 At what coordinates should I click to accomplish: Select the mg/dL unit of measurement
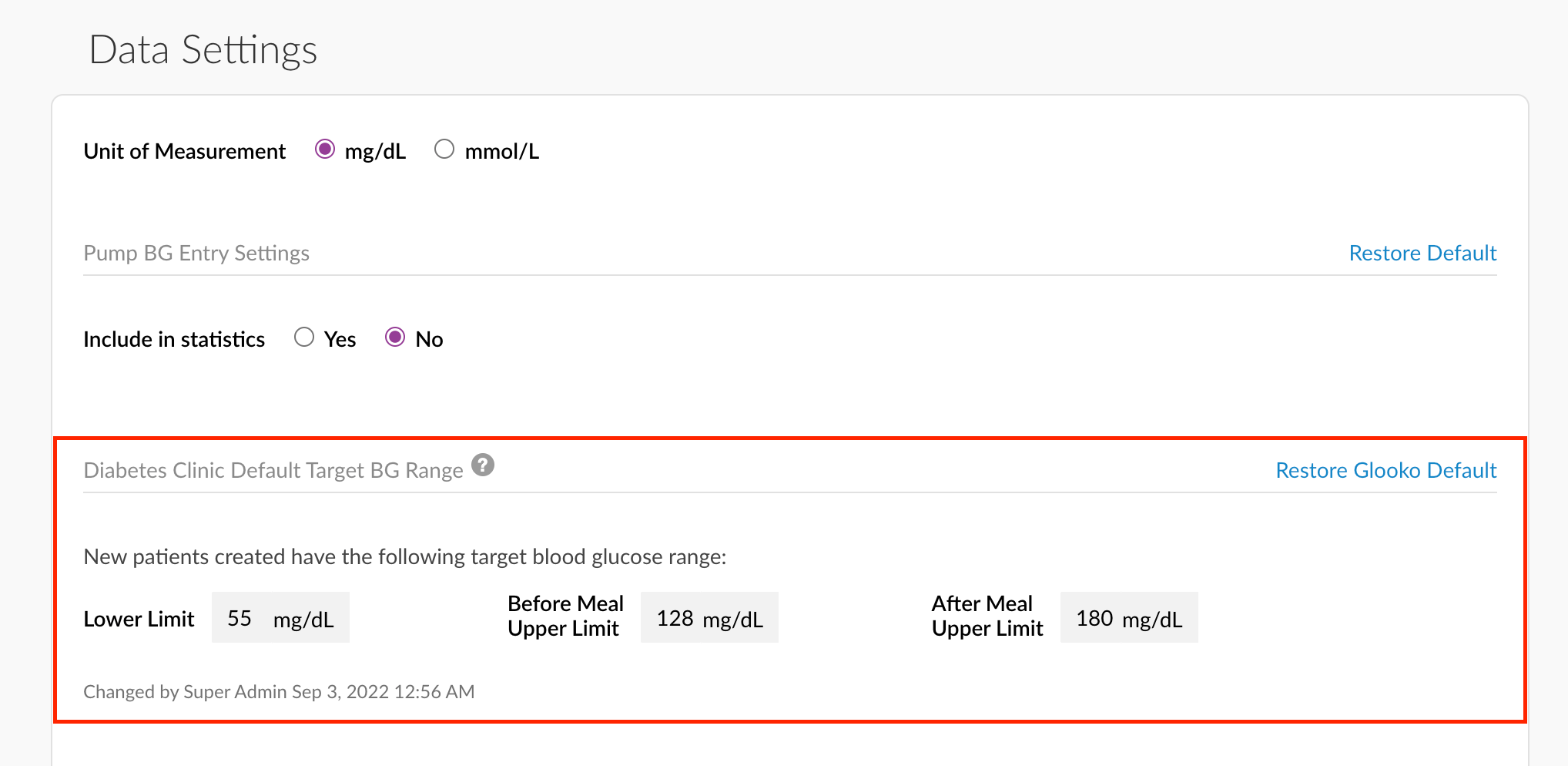click(326, 150)
